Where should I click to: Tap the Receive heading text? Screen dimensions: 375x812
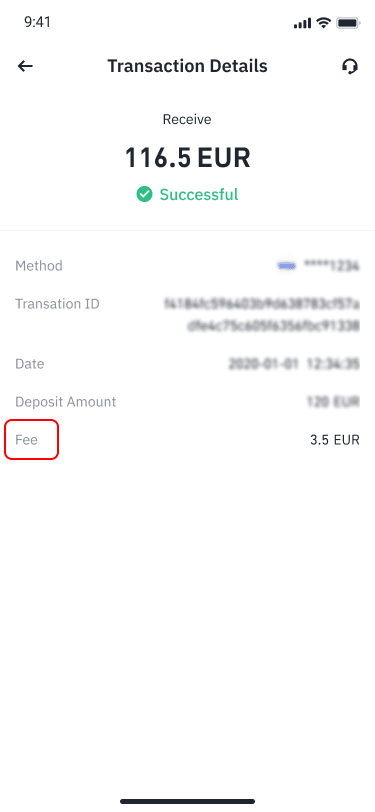tap(188, 120)
